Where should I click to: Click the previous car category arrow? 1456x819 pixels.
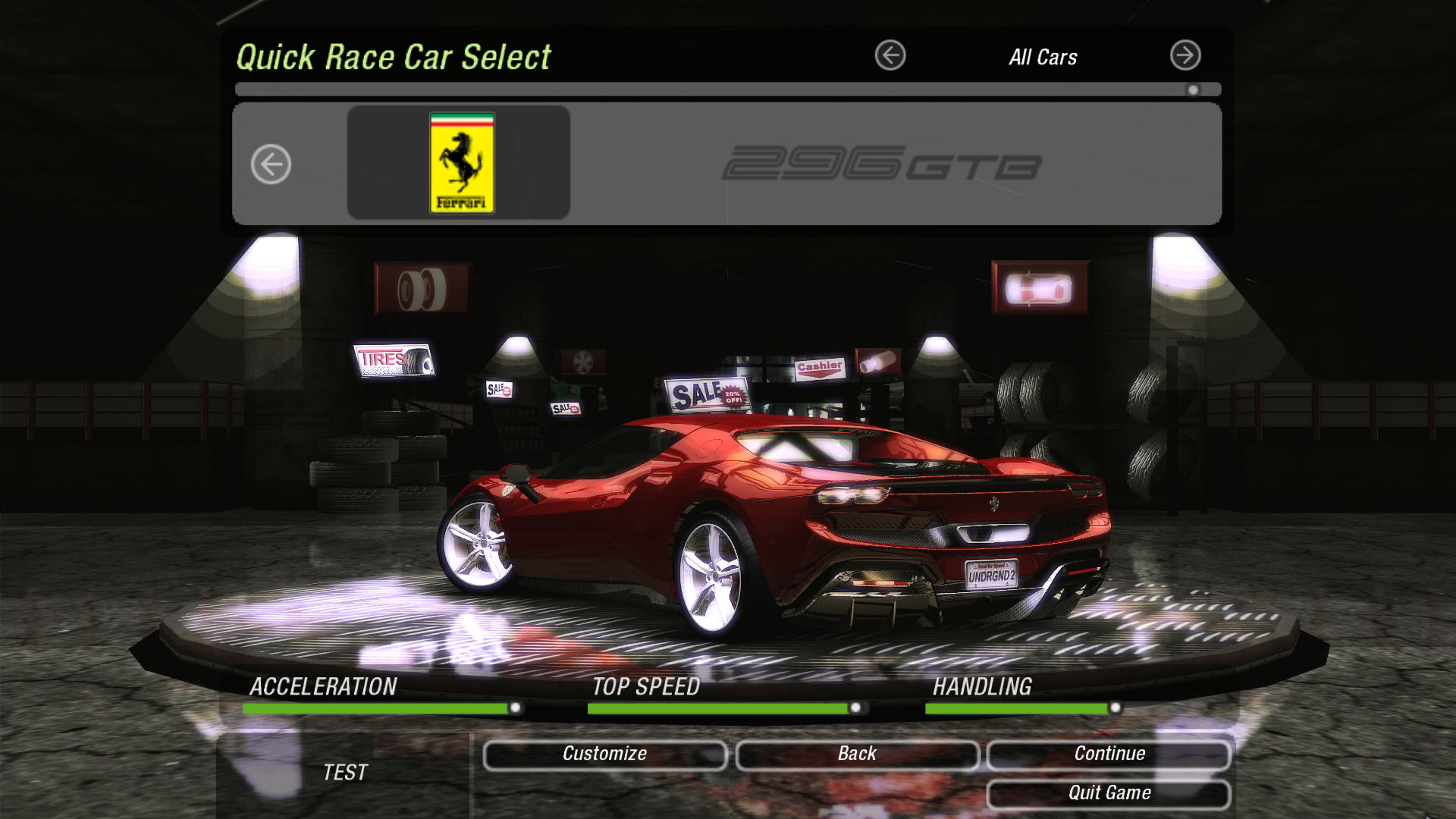click(890, 55)
